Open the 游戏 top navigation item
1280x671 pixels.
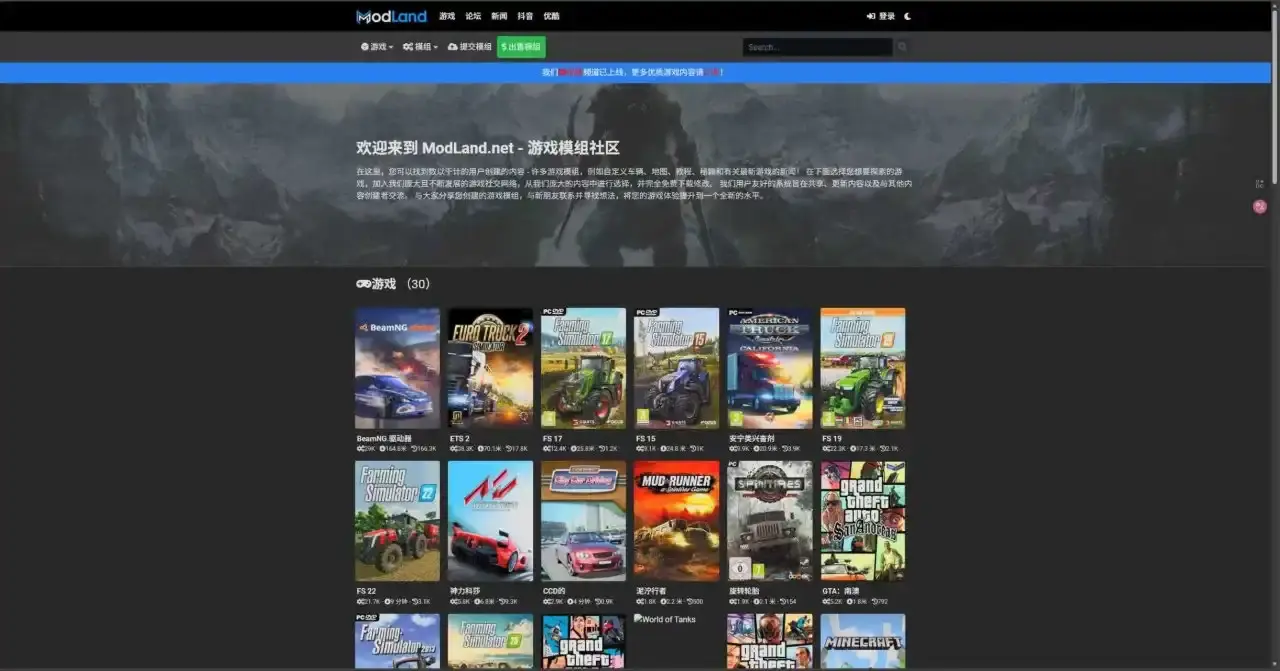447,16
